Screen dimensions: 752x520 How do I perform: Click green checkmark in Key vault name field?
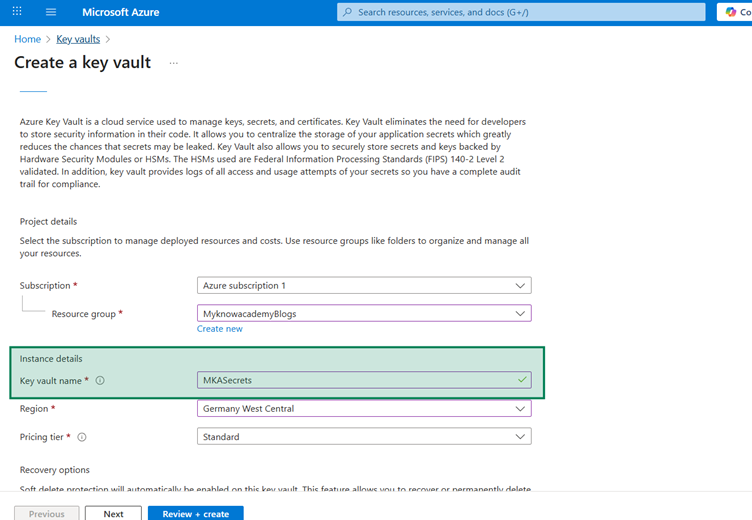[x=521, y=380]
